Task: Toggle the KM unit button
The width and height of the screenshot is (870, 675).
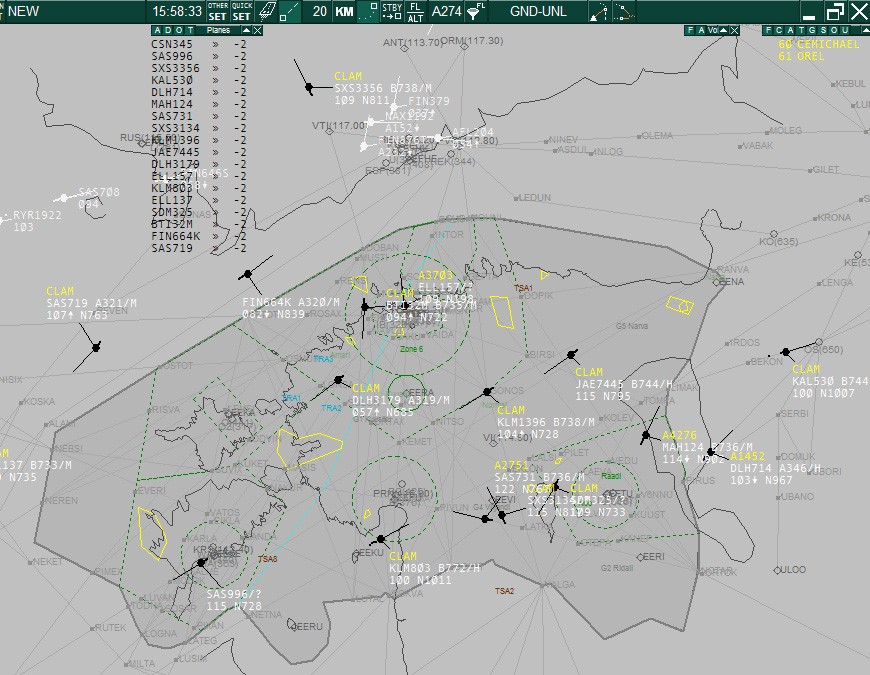Action: pyautogui.click(x=344, y=12)
